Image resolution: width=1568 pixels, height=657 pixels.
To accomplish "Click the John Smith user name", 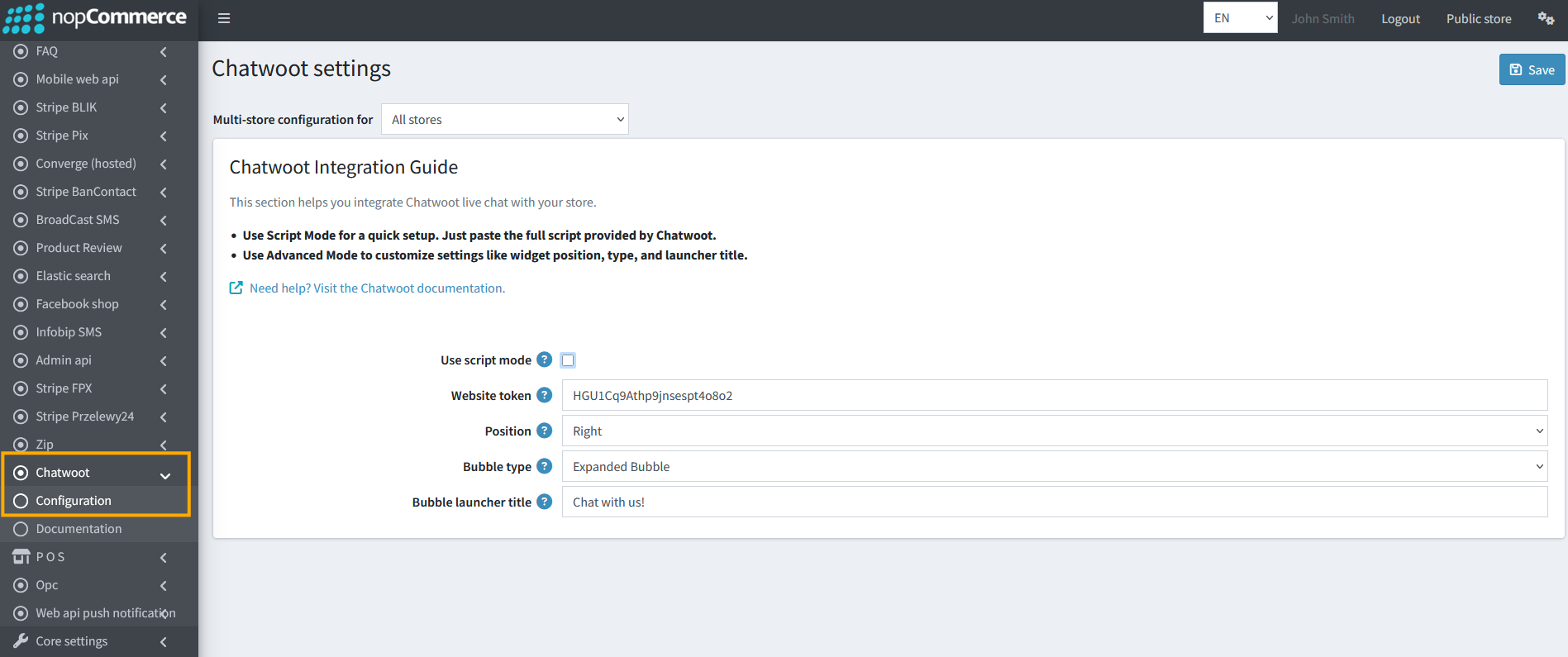I will tap(1323, 18).
